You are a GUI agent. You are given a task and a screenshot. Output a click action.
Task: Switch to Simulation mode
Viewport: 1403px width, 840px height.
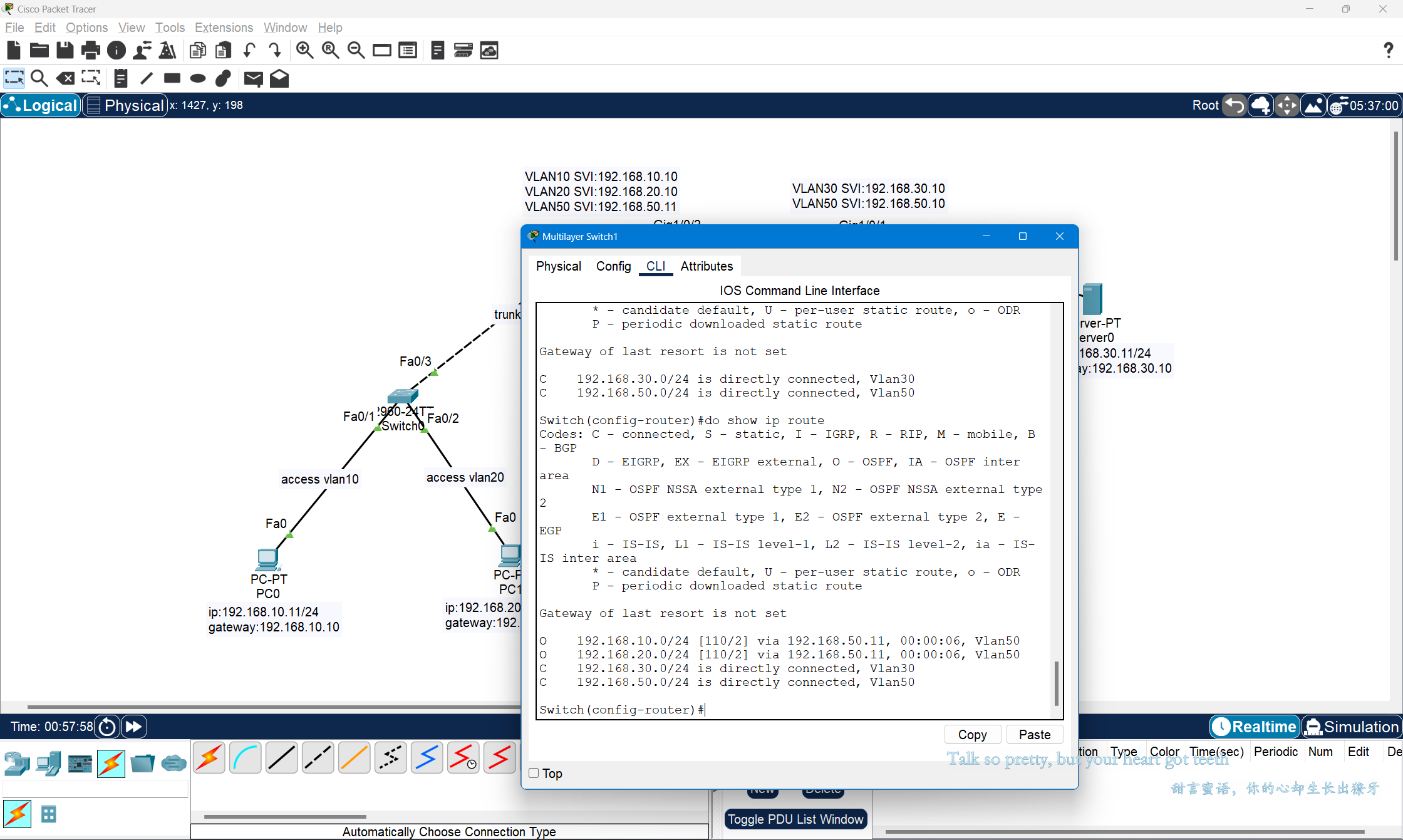[1352, 727]
